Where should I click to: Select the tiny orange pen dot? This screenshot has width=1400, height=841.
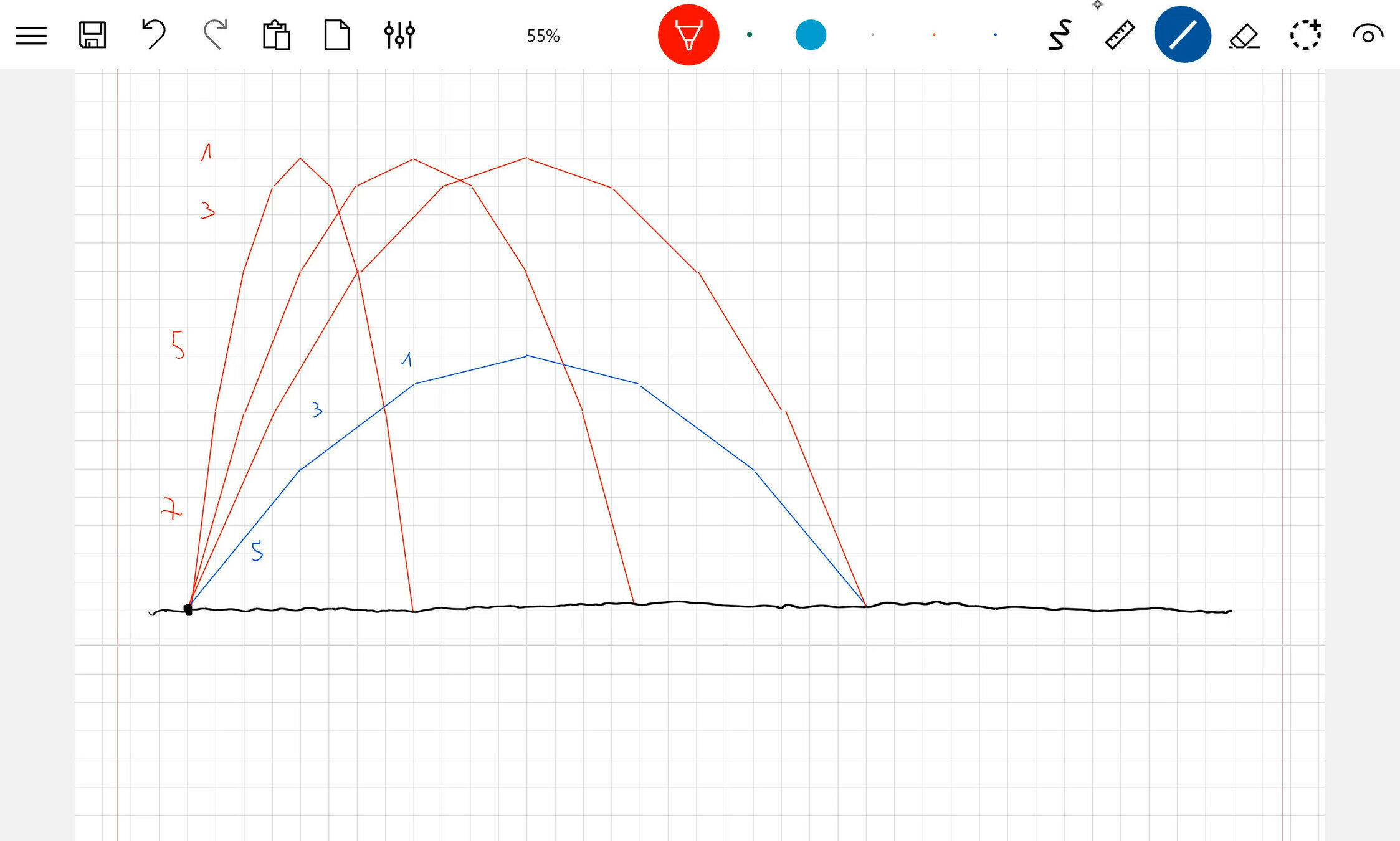[x=933, y=35]
